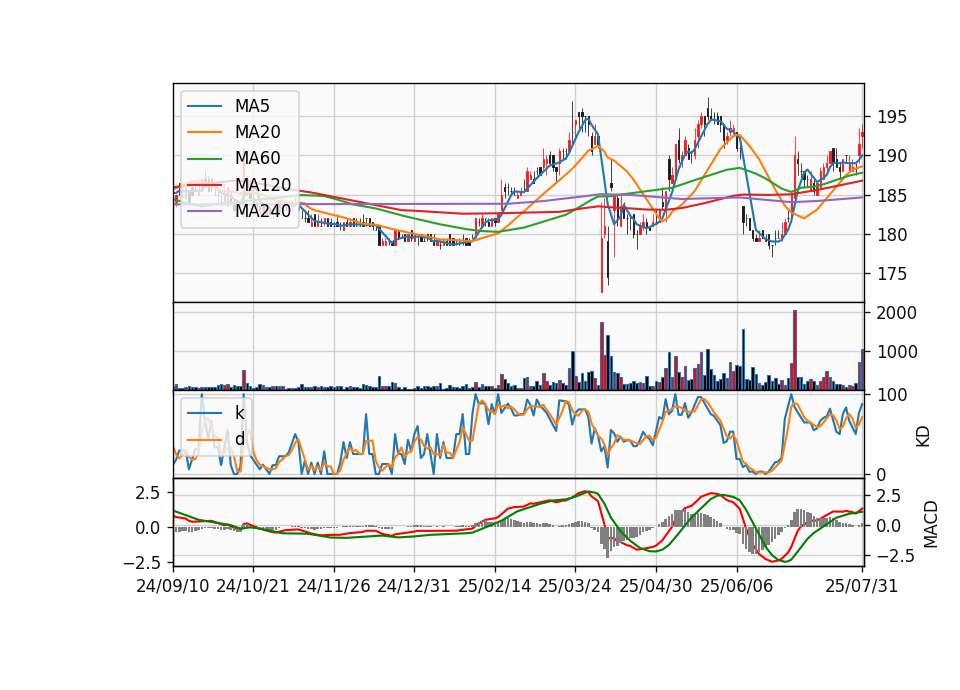Click the 25/06/06 date label

pyautogui.click(x=737, y=586)
